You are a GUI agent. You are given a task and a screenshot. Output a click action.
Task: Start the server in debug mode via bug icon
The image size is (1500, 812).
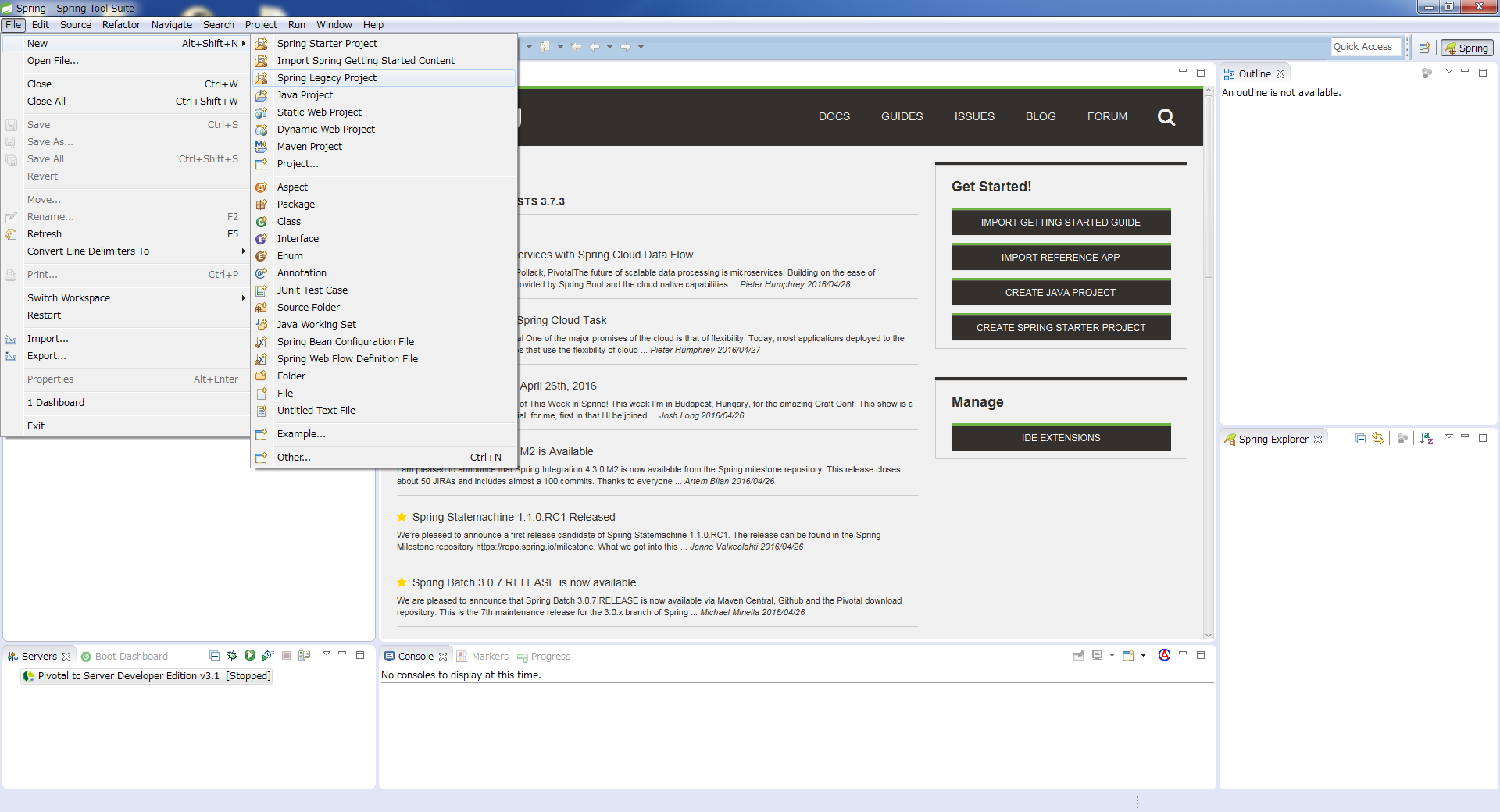coord(232,656)
